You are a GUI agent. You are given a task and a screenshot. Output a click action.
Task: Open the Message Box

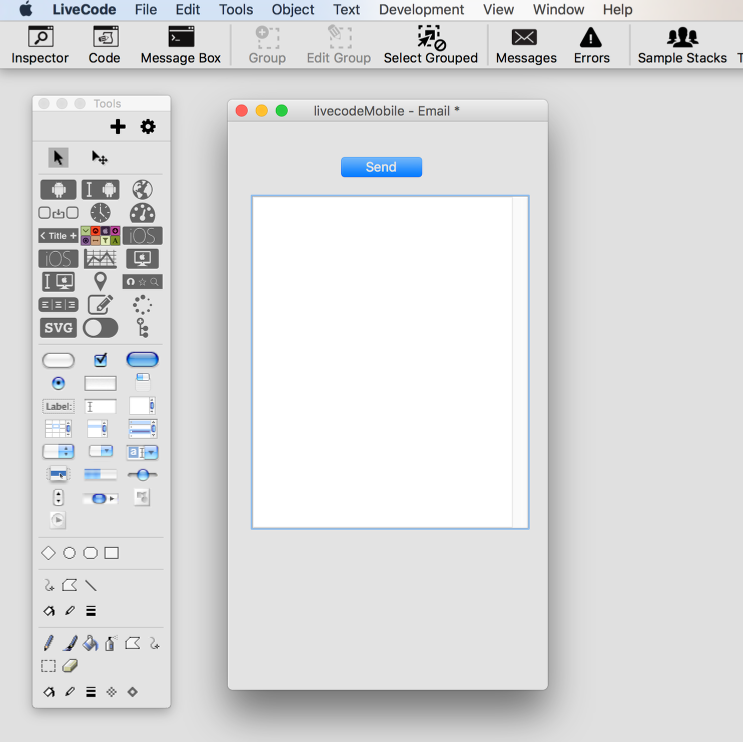pos(181,45)
